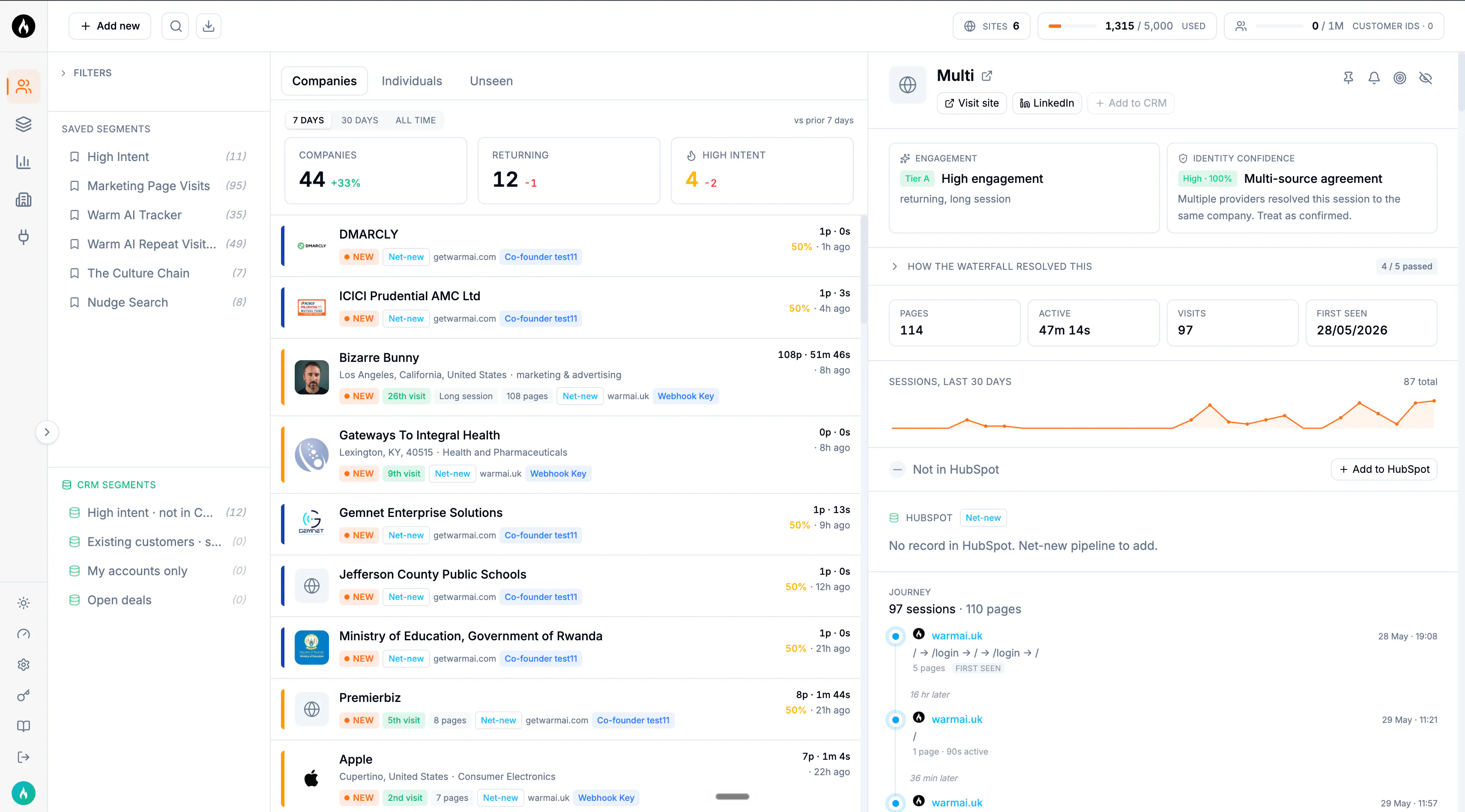Click the Add to CRM button
This screenshot has width=1465, height=812.
coord(1130,104)
